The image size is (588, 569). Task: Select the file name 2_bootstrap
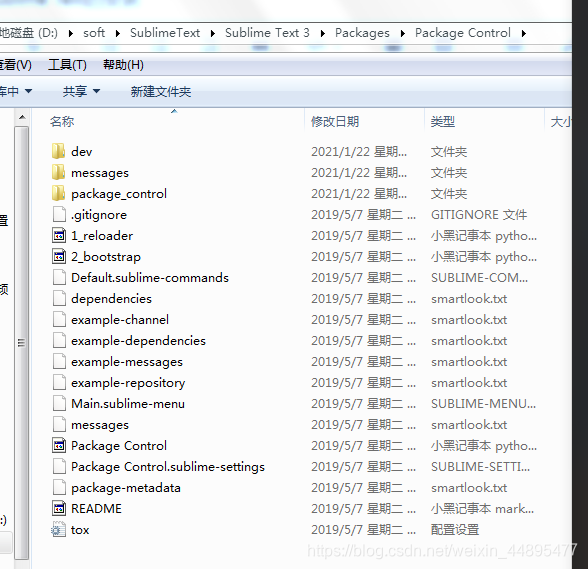[106, 257]
